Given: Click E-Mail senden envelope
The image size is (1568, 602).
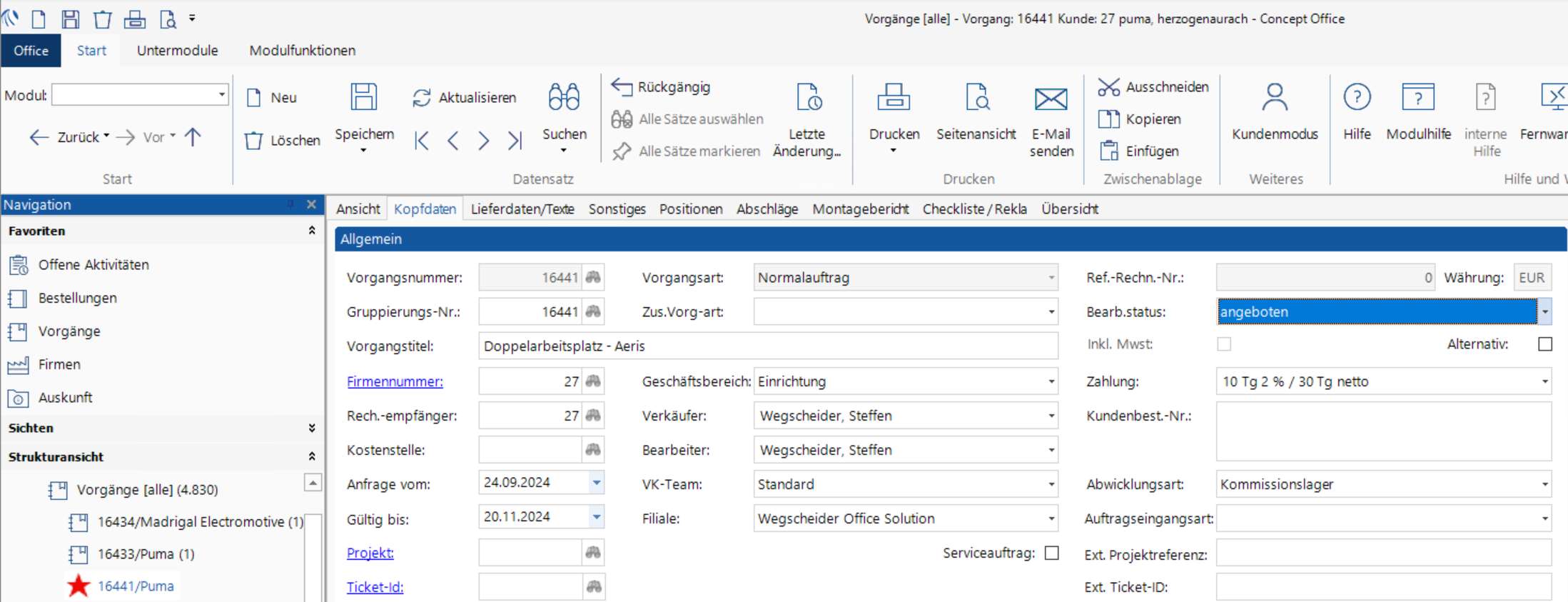Looking at the screenshot, I should pos(1051,119).
